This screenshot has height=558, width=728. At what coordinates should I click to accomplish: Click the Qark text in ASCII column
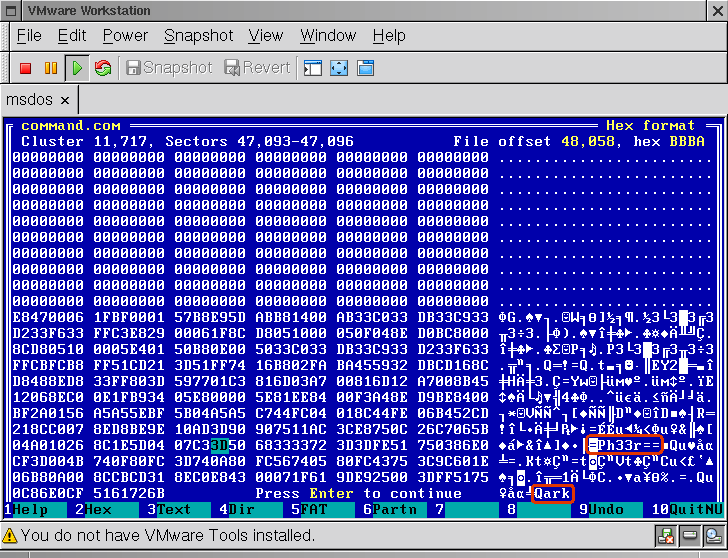point(552,493)
